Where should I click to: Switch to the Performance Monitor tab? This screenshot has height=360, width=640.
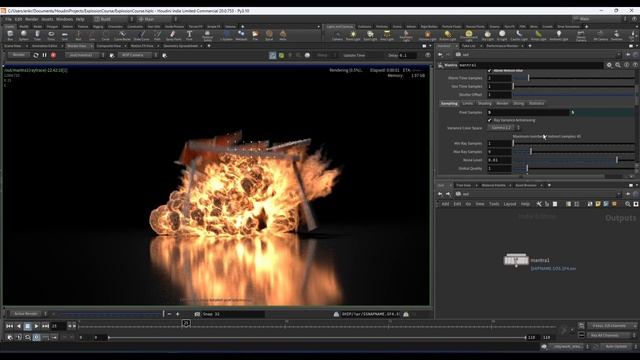502,46
